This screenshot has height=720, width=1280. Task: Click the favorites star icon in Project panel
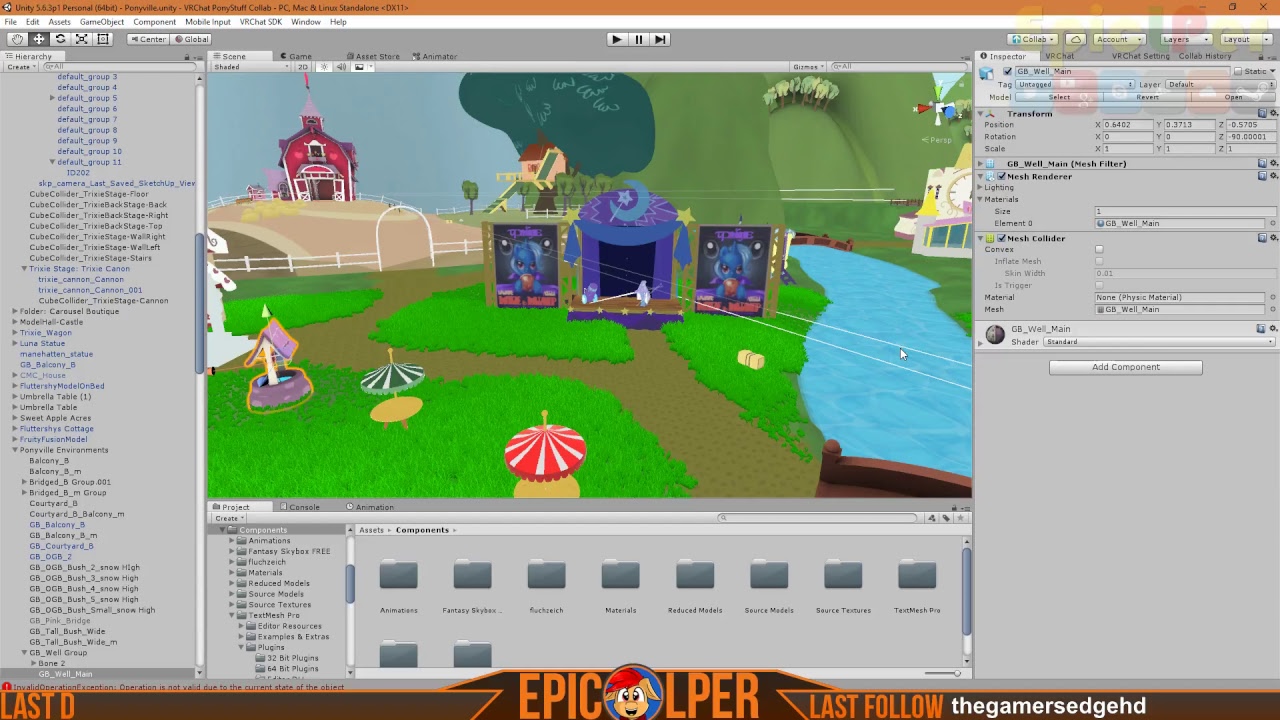click(x=961, y=518)
